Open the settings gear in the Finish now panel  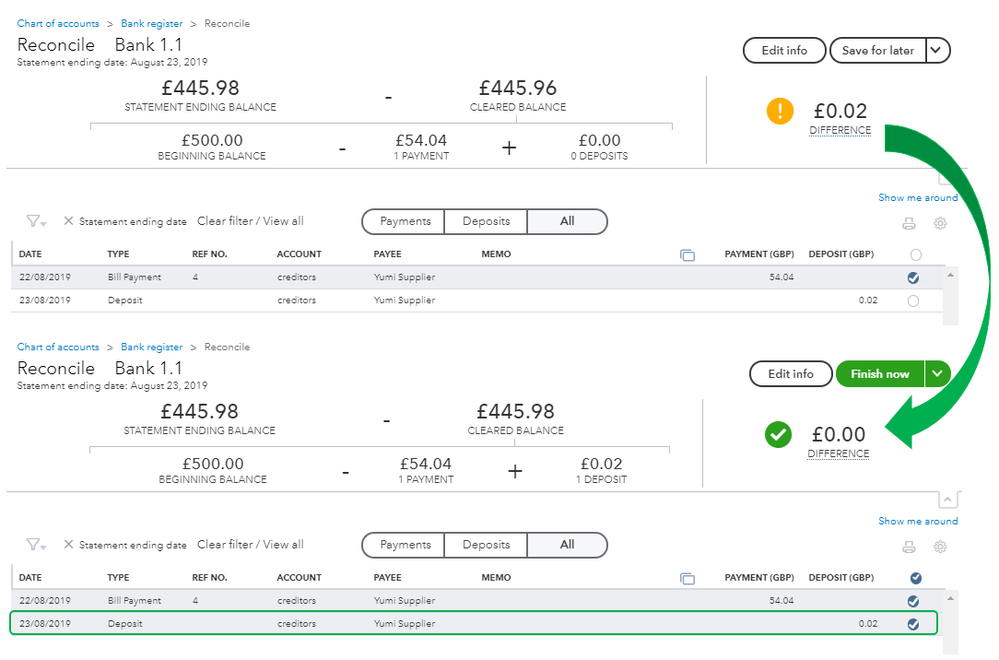[x=940, y=547]
